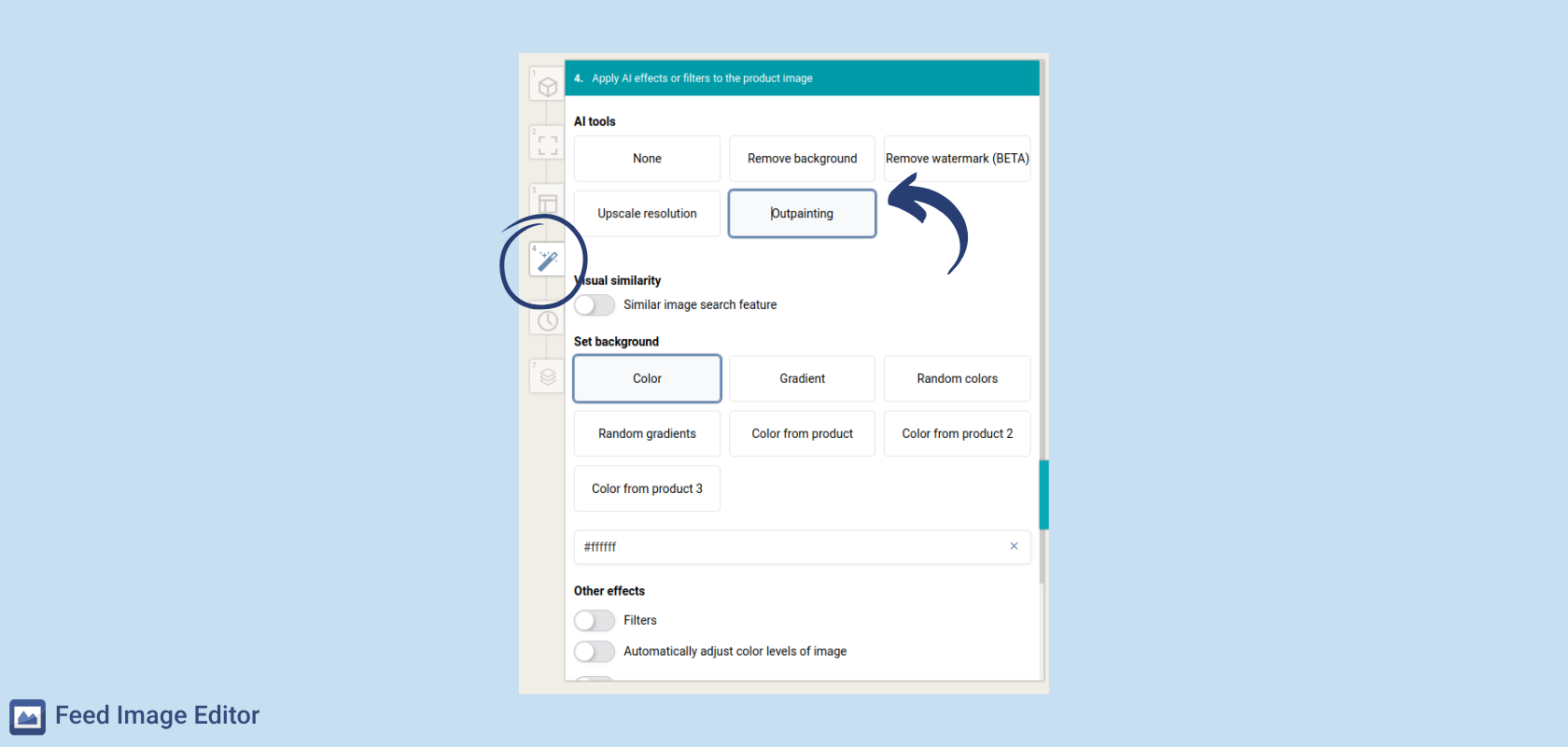Turn on the Filters toggle

(x=595, y=621)
